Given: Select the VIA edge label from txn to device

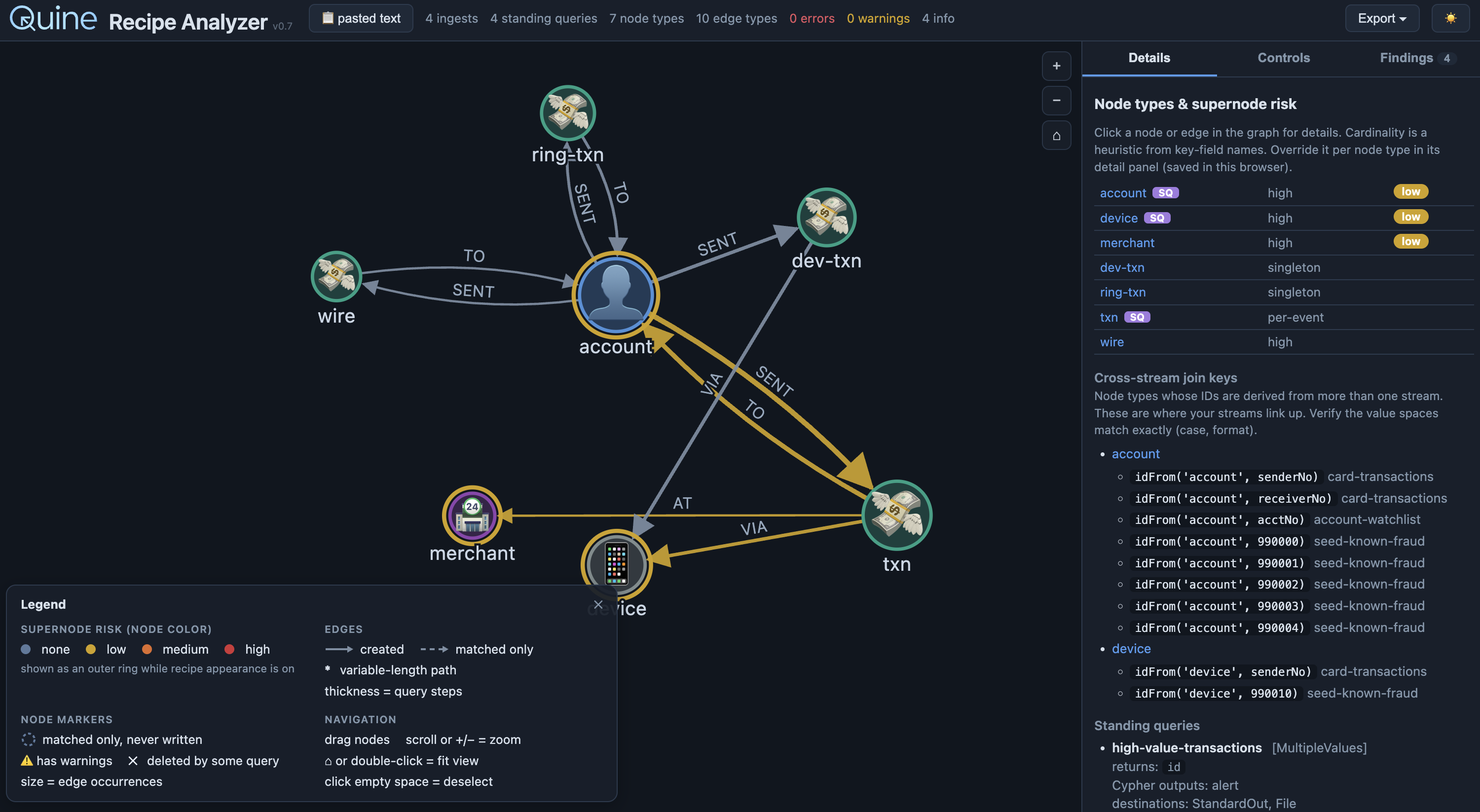Looking at the screenshot, I should 753,528.
